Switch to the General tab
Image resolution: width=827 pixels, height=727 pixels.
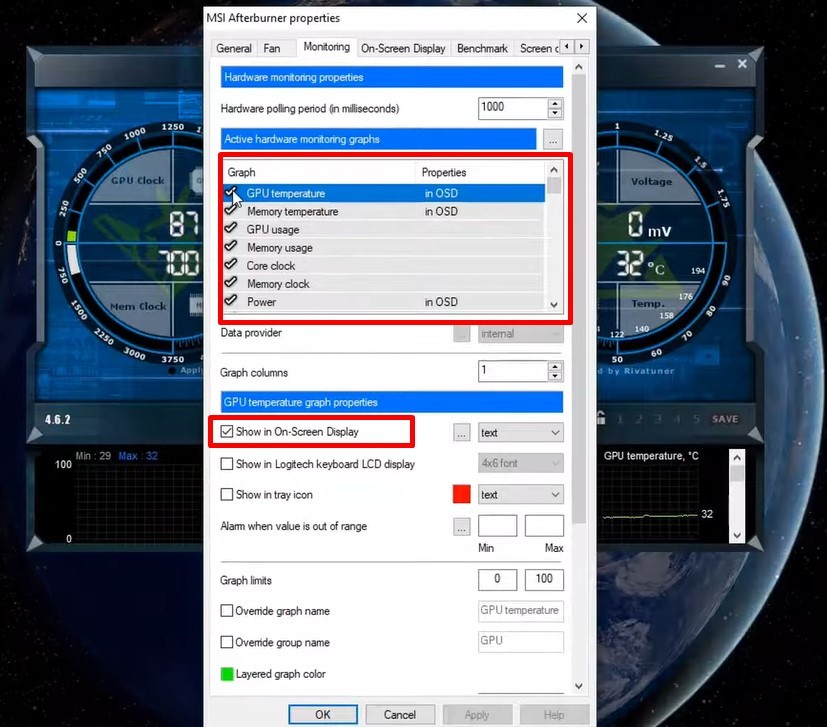[234, 48]
